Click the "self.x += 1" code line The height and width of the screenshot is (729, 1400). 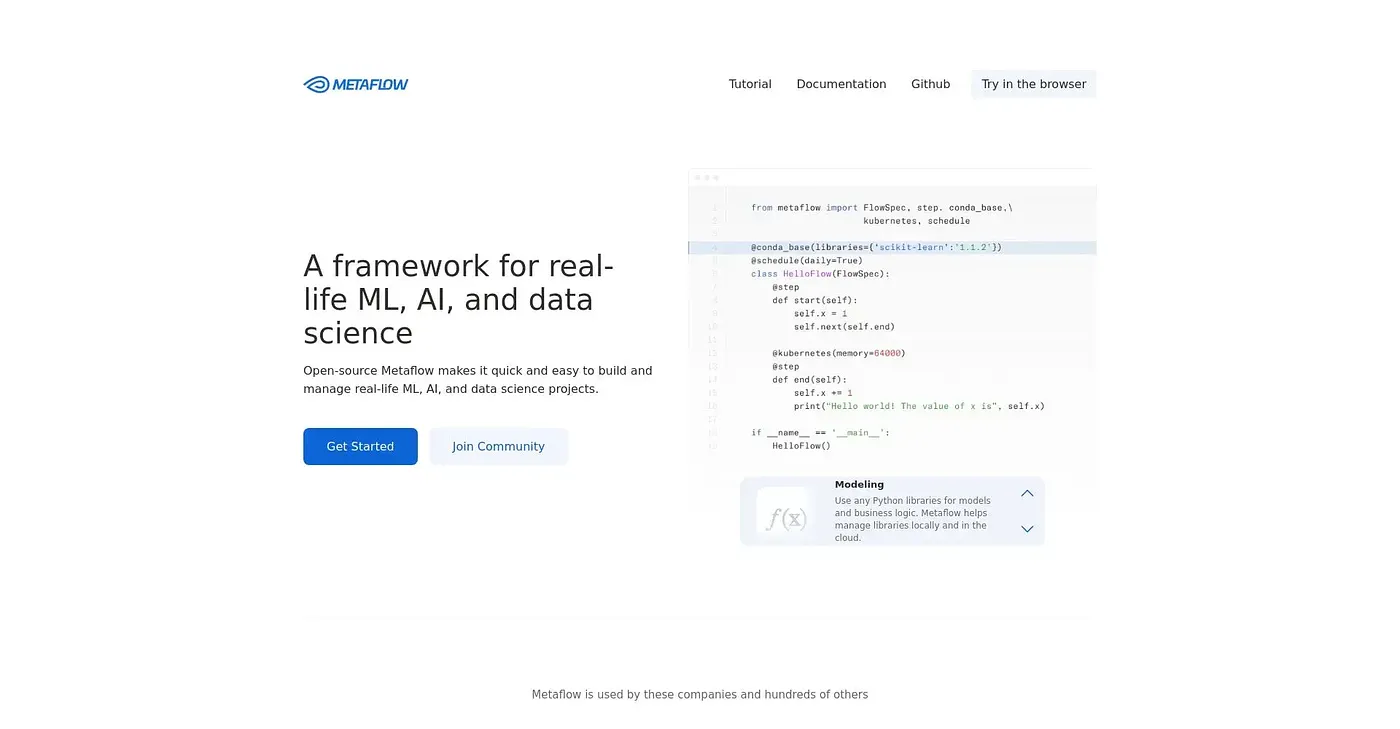pyautogui.click(x=823, y=393)
